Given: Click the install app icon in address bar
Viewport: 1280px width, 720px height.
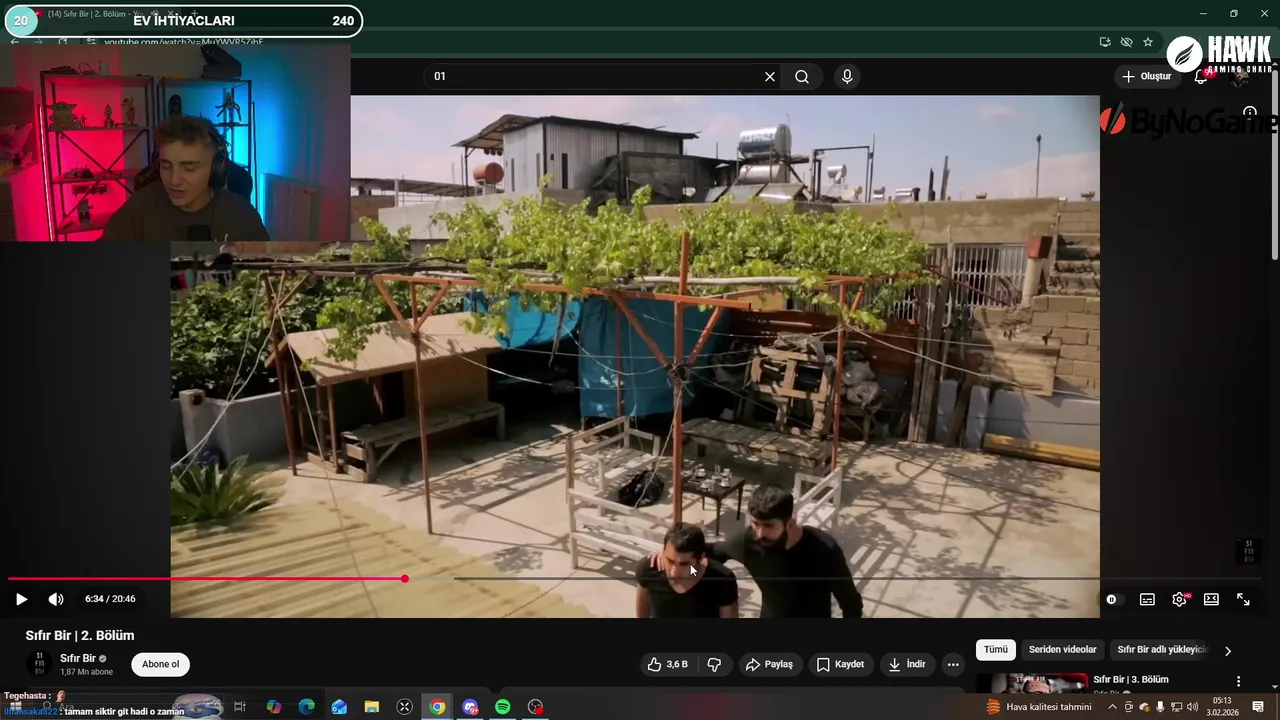Looking at the screenshot, I should [x=1104, y=42].
